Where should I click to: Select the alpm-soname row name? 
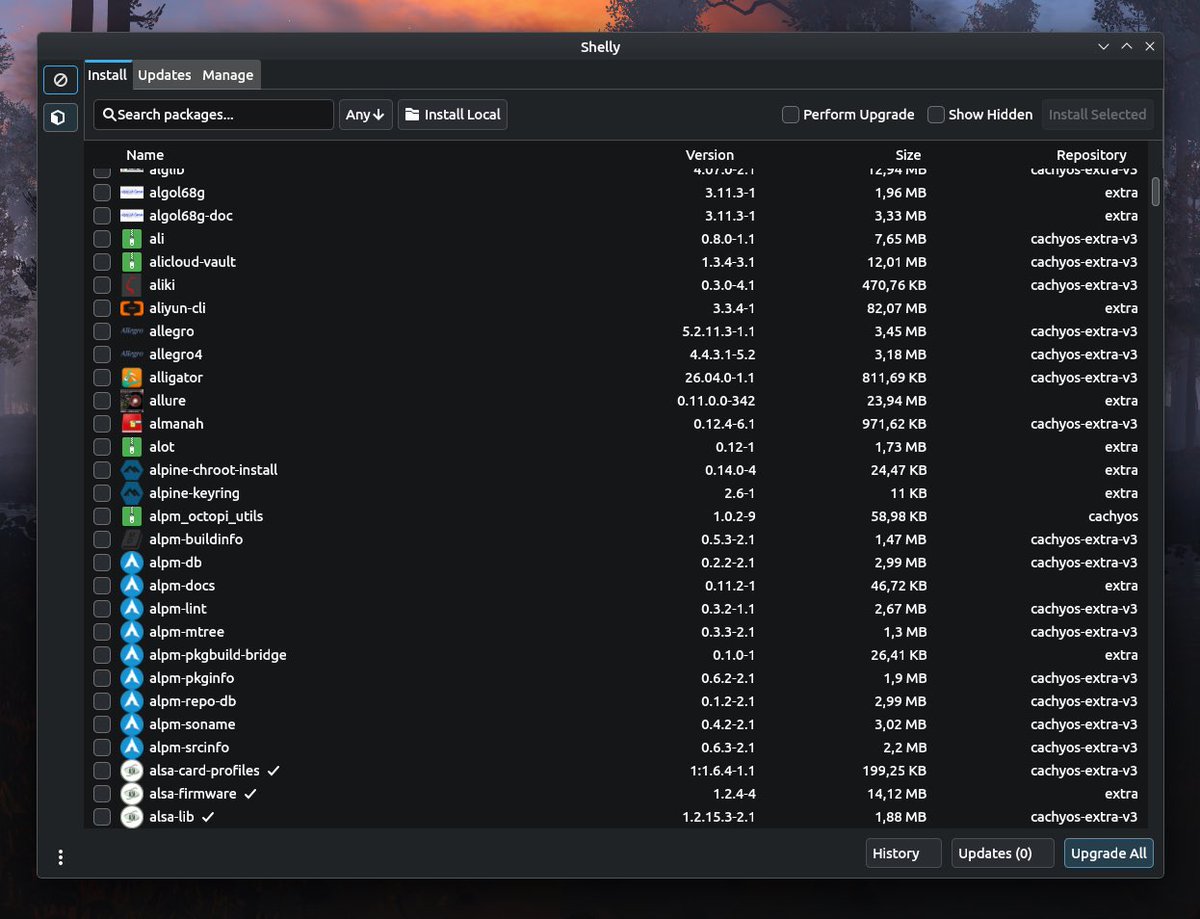tap(192, 724)
